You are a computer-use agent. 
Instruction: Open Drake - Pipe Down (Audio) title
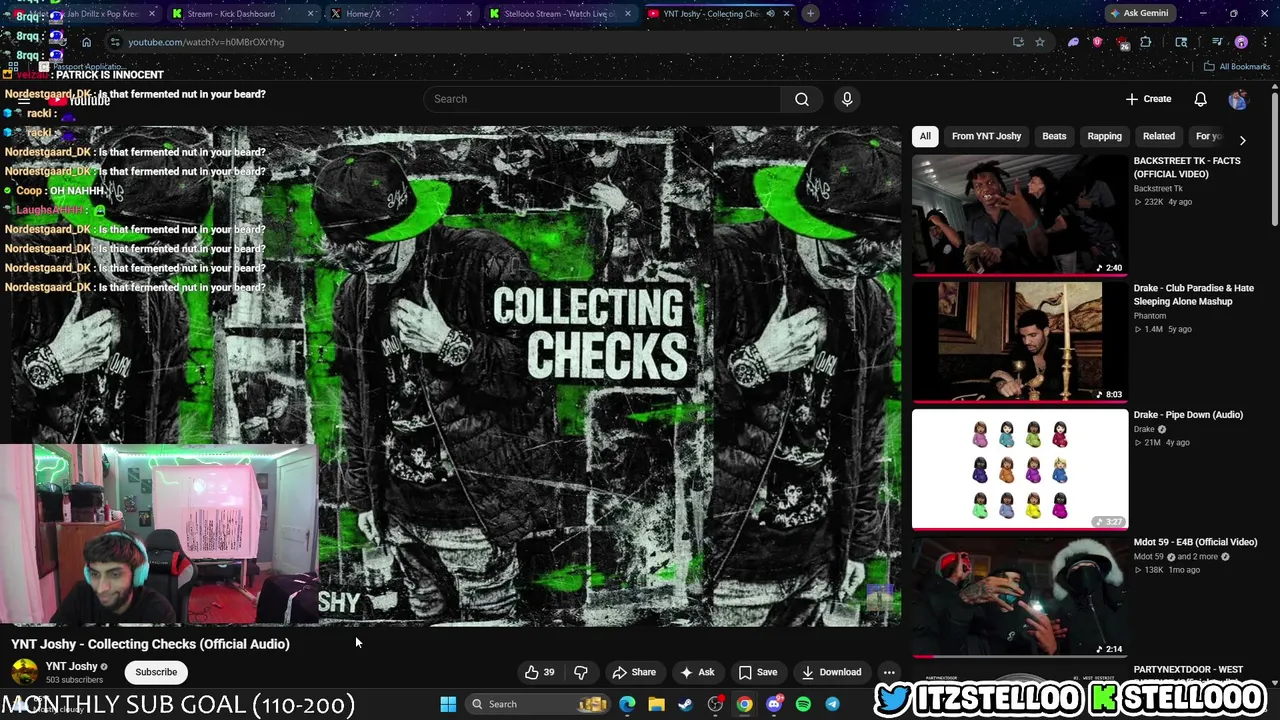1188,415
